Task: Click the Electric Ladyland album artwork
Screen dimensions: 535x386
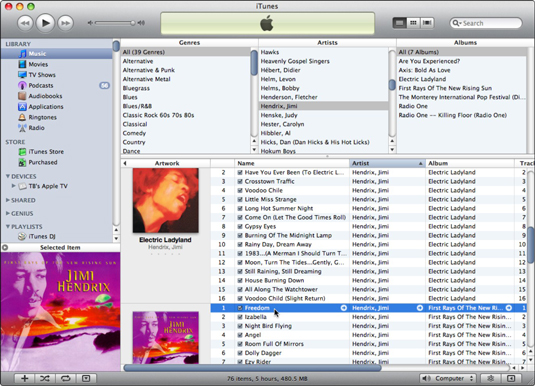Action: 165,200
